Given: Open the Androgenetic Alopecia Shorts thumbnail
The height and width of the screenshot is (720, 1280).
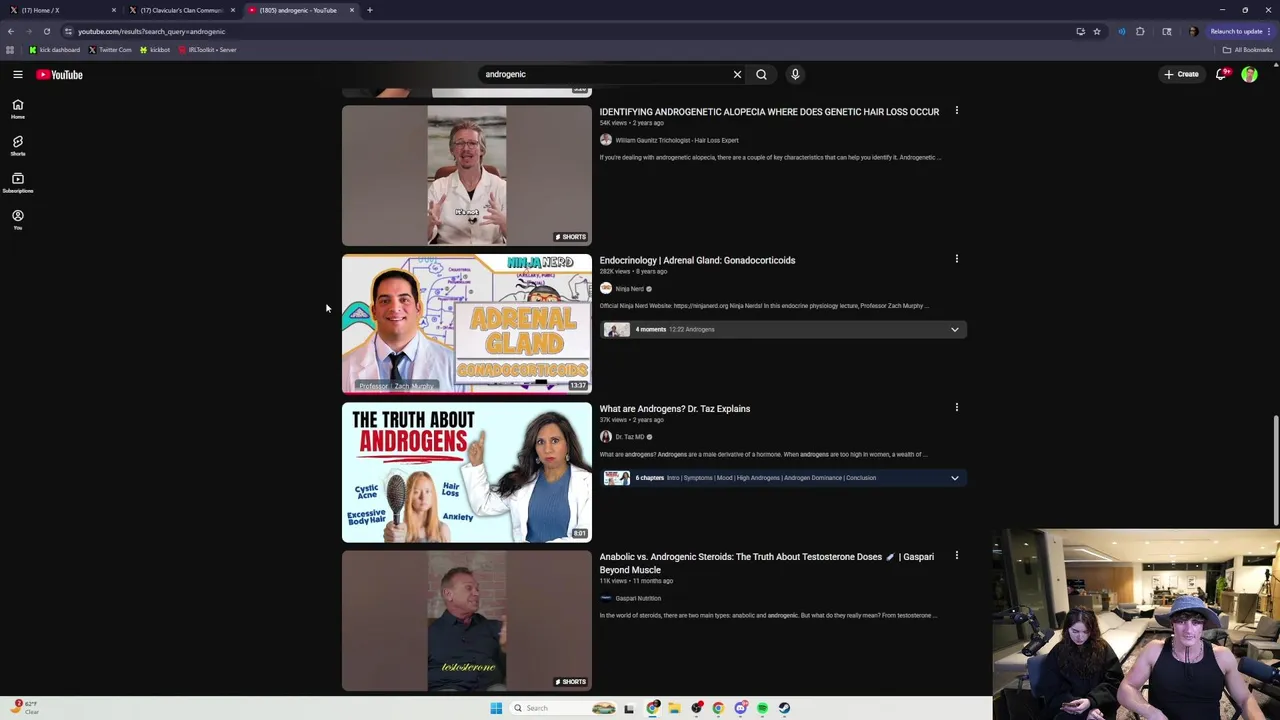Looking at the screenshot, I should (467, 175).
